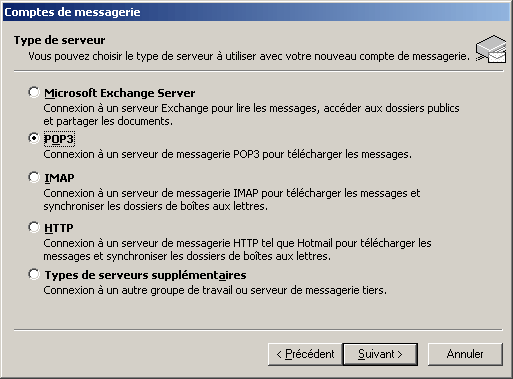The height and width of the screenshot is (379, 513).
Task: Select the Microsoft Exchange Server radio button
Action: pyautogui.click(x=34, y=92)
